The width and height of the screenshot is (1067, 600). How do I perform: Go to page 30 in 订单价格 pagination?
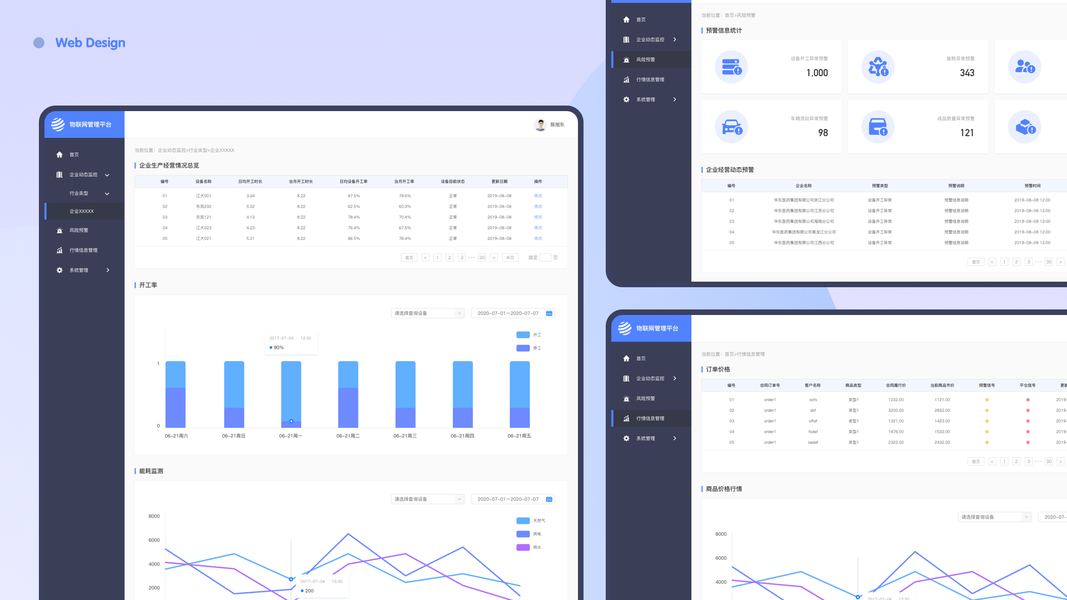[x=1049, y=461]
